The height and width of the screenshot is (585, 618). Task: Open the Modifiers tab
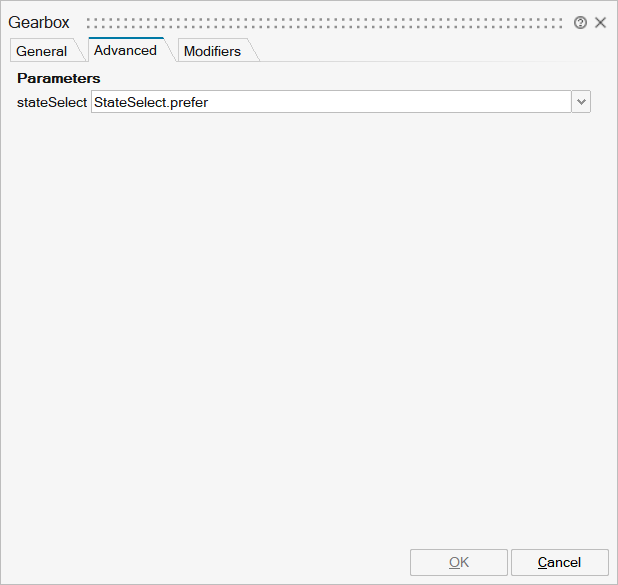click(x=212, y=51)
